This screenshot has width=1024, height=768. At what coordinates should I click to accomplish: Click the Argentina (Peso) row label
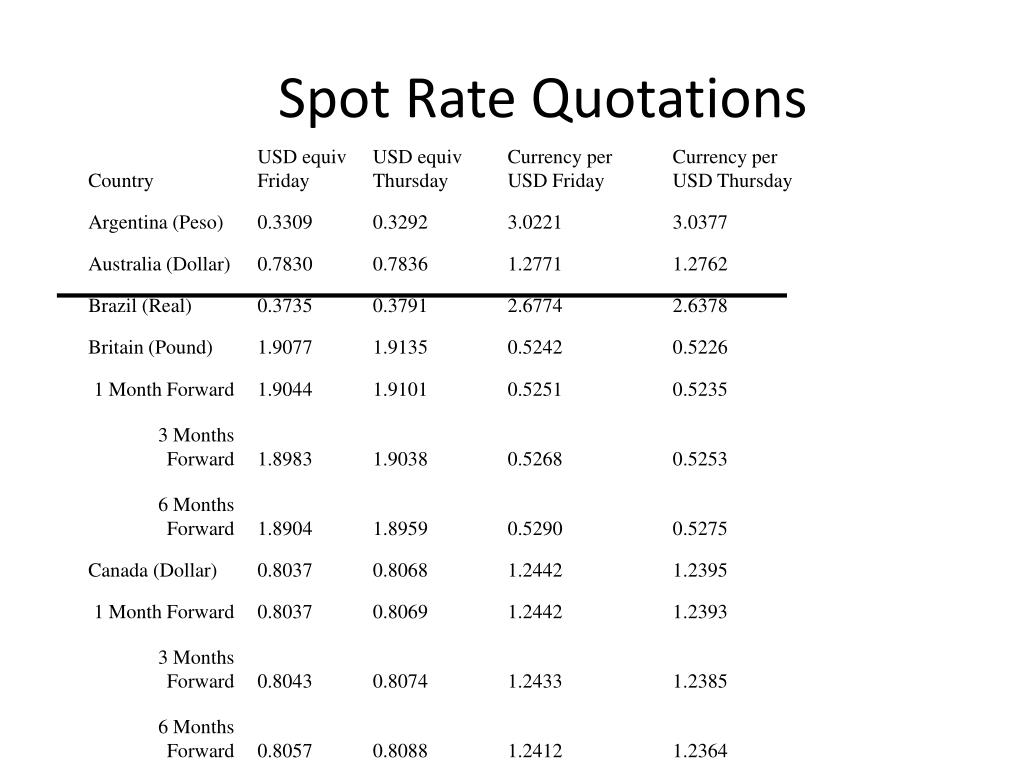tap(155, 223)
